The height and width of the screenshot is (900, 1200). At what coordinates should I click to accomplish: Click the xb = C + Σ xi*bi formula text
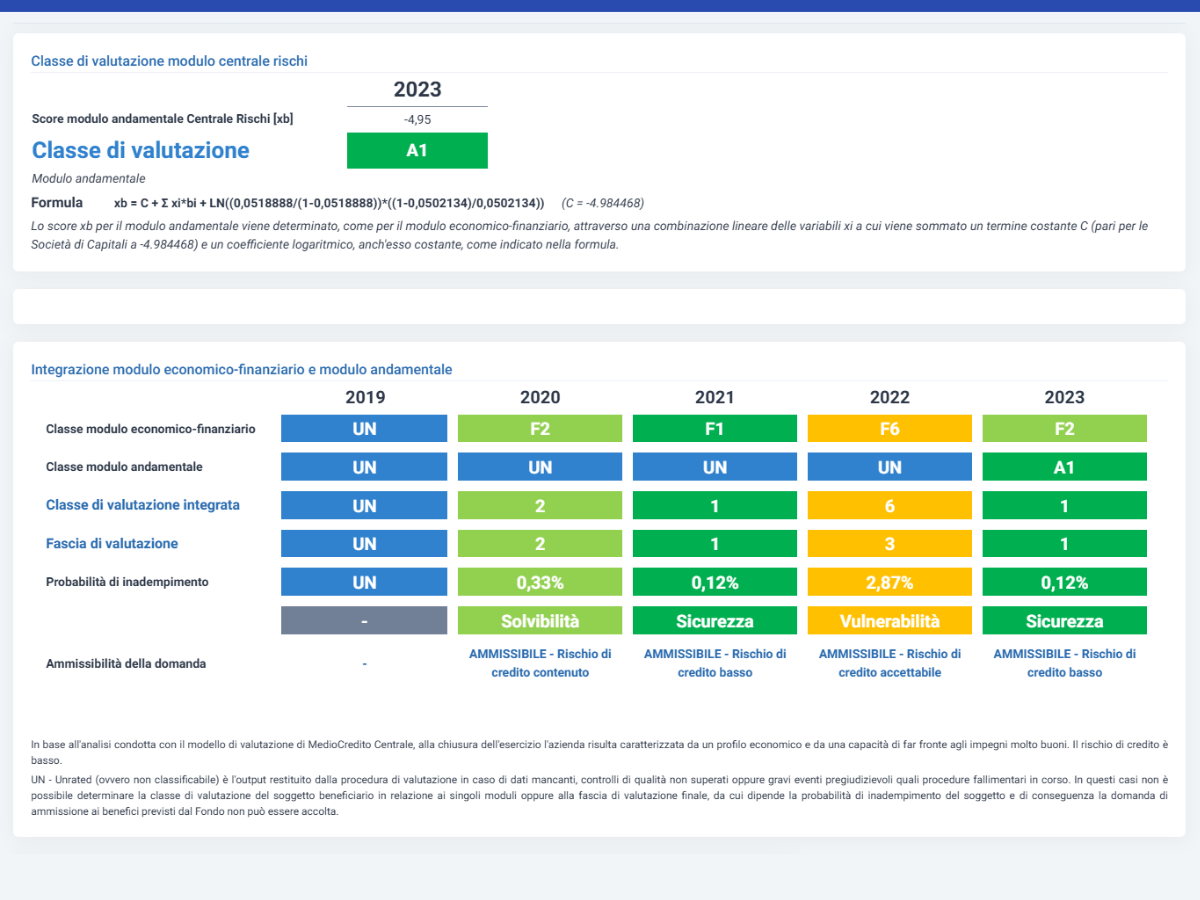[329, 203]
